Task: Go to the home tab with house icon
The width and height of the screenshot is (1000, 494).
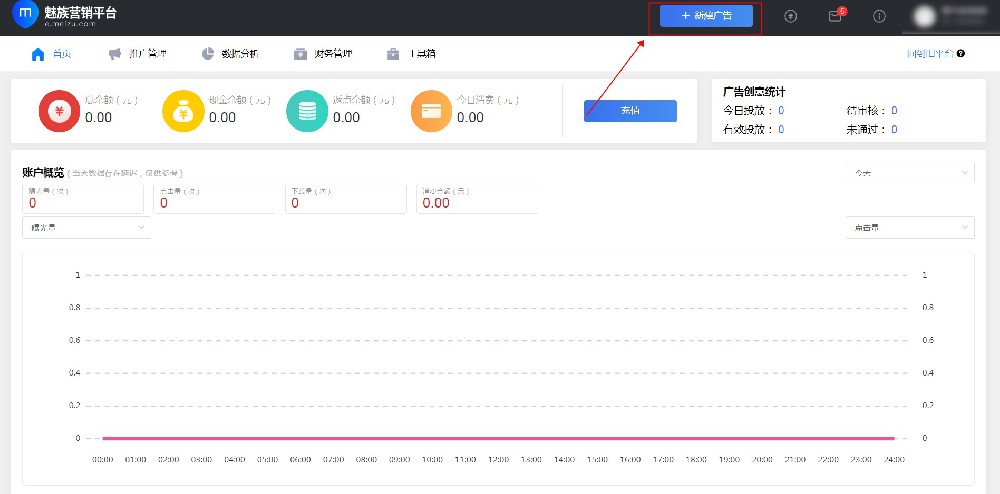Action: point(52,54)
